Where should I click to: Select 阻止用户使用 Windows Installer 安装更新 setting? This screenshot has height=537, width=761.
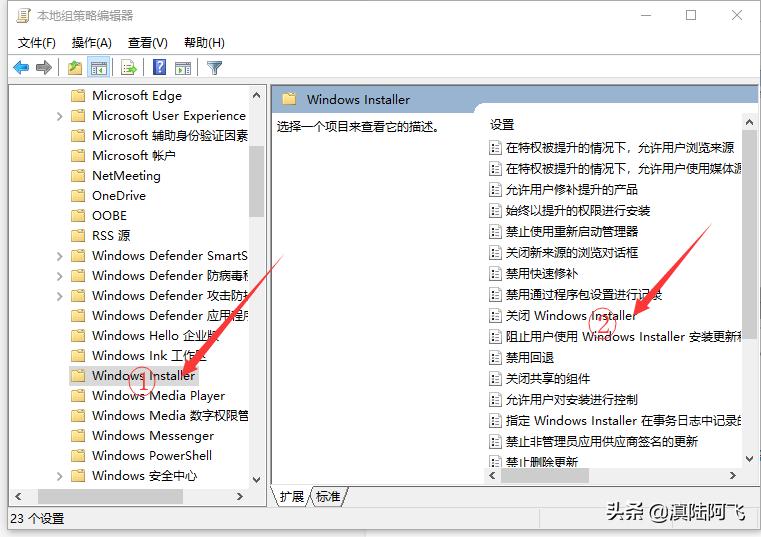tap(623, 336)
